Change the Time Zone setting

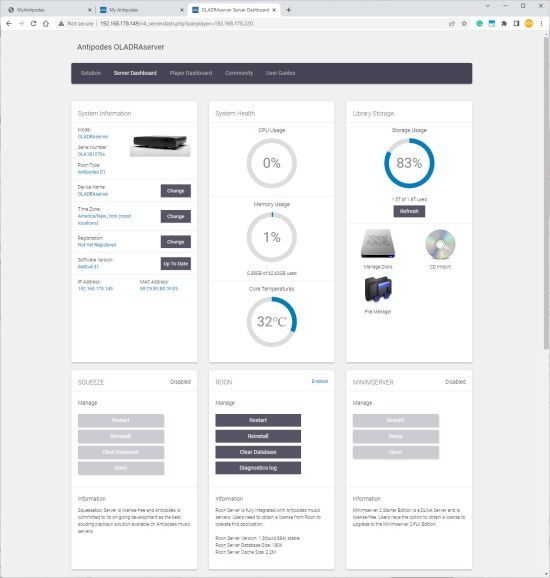pyautogui.click(x=175, y=216)
